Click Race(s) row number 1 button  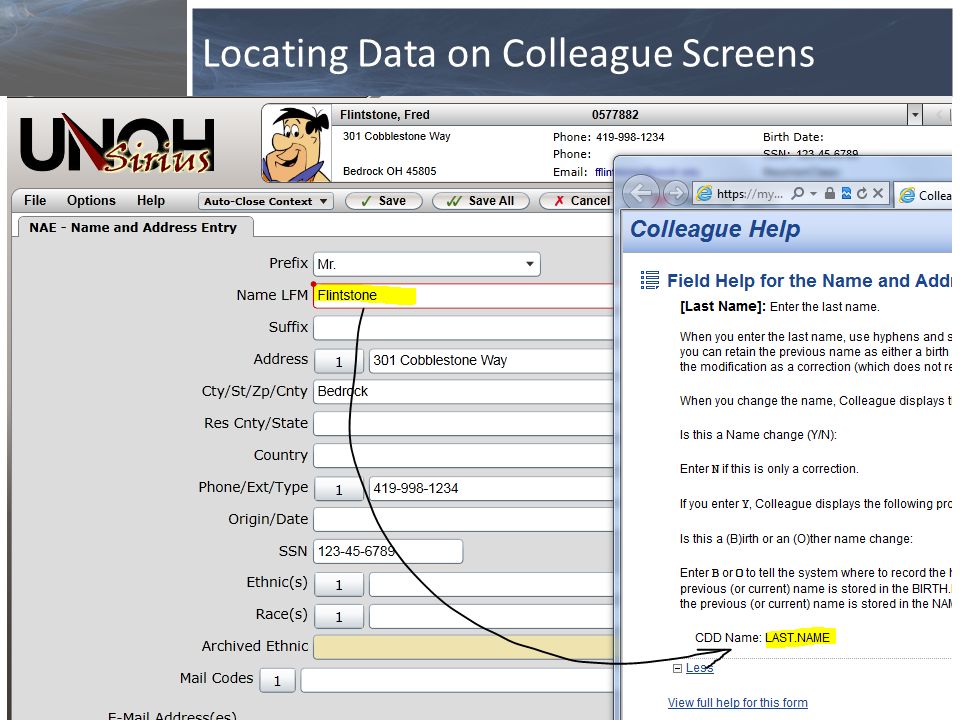pyautogui.click(x=339, y=617)
